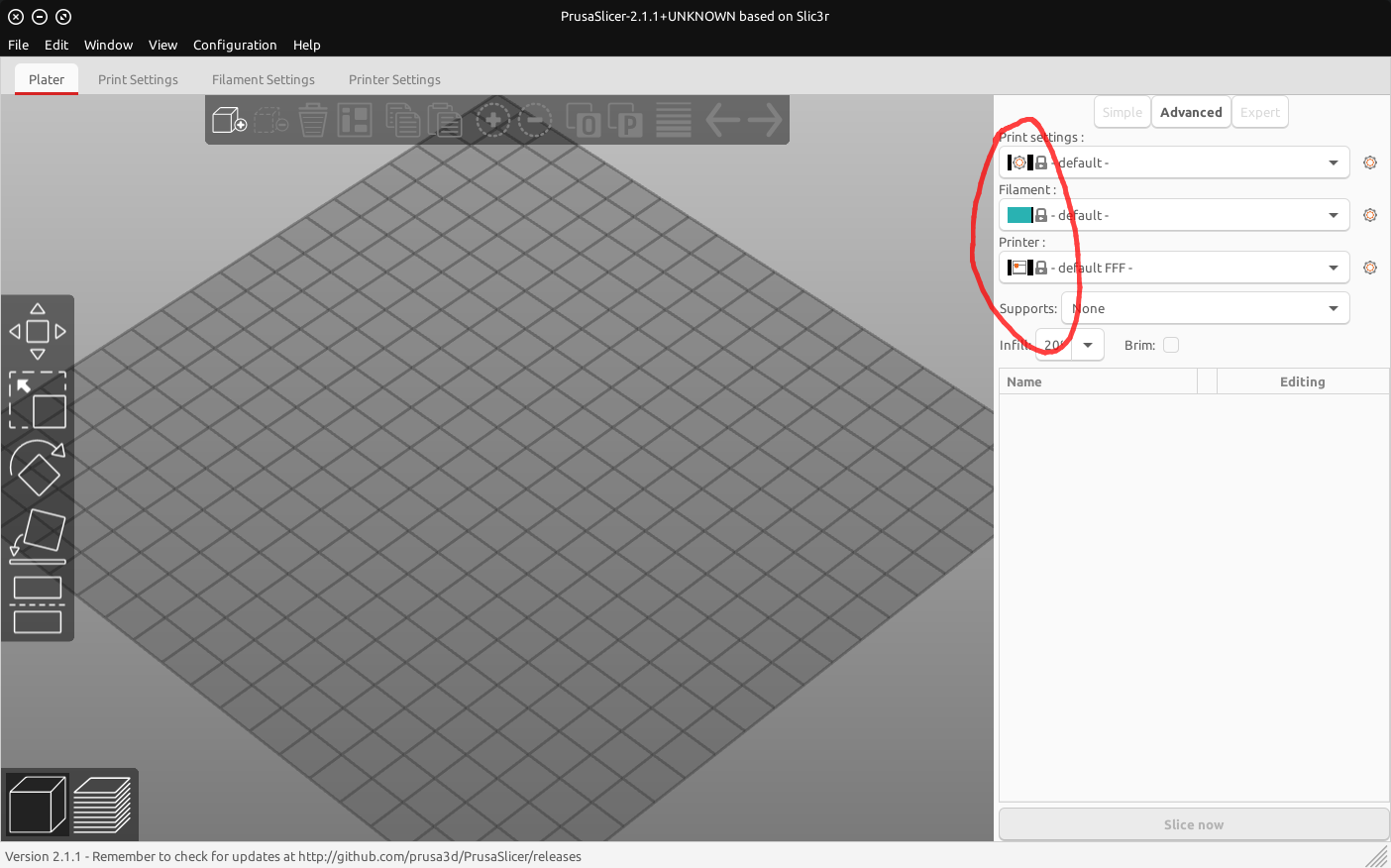Viewport: 1391px width, 868px height.
Task: Click the Layers editing icon
Action: point(674,121)
